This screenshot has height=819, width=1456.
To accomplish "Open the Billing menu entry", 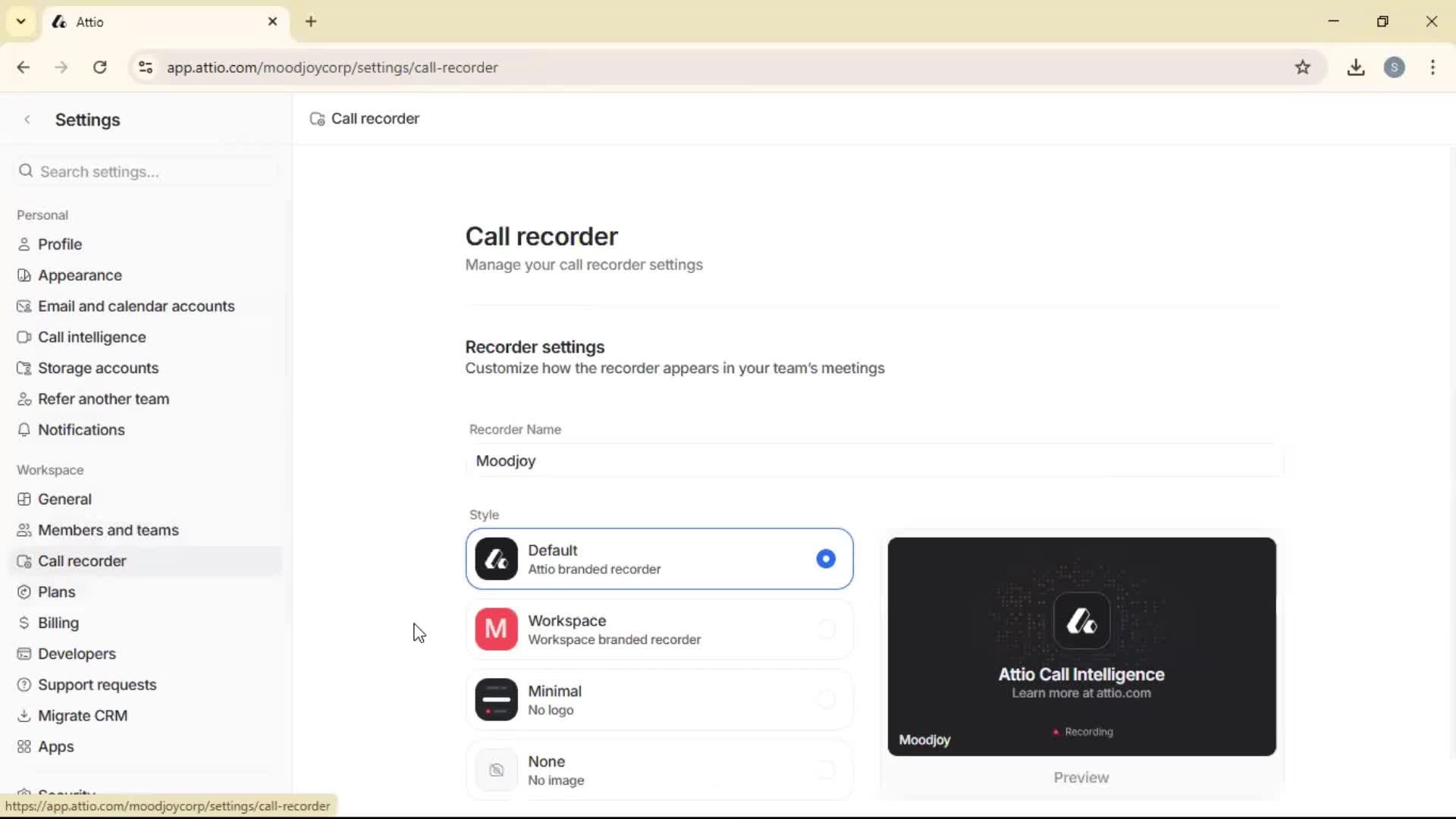I will 58,623.
